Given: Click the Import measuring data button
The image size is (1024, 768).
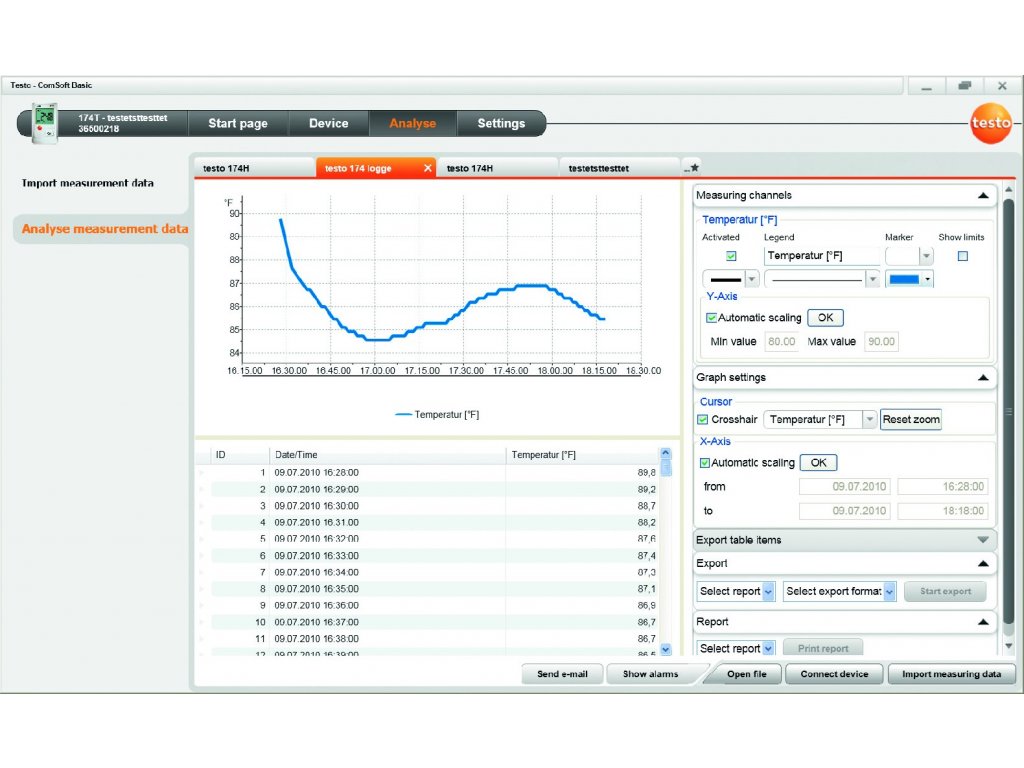Looking at the screenshot, I should click(952, 674).
